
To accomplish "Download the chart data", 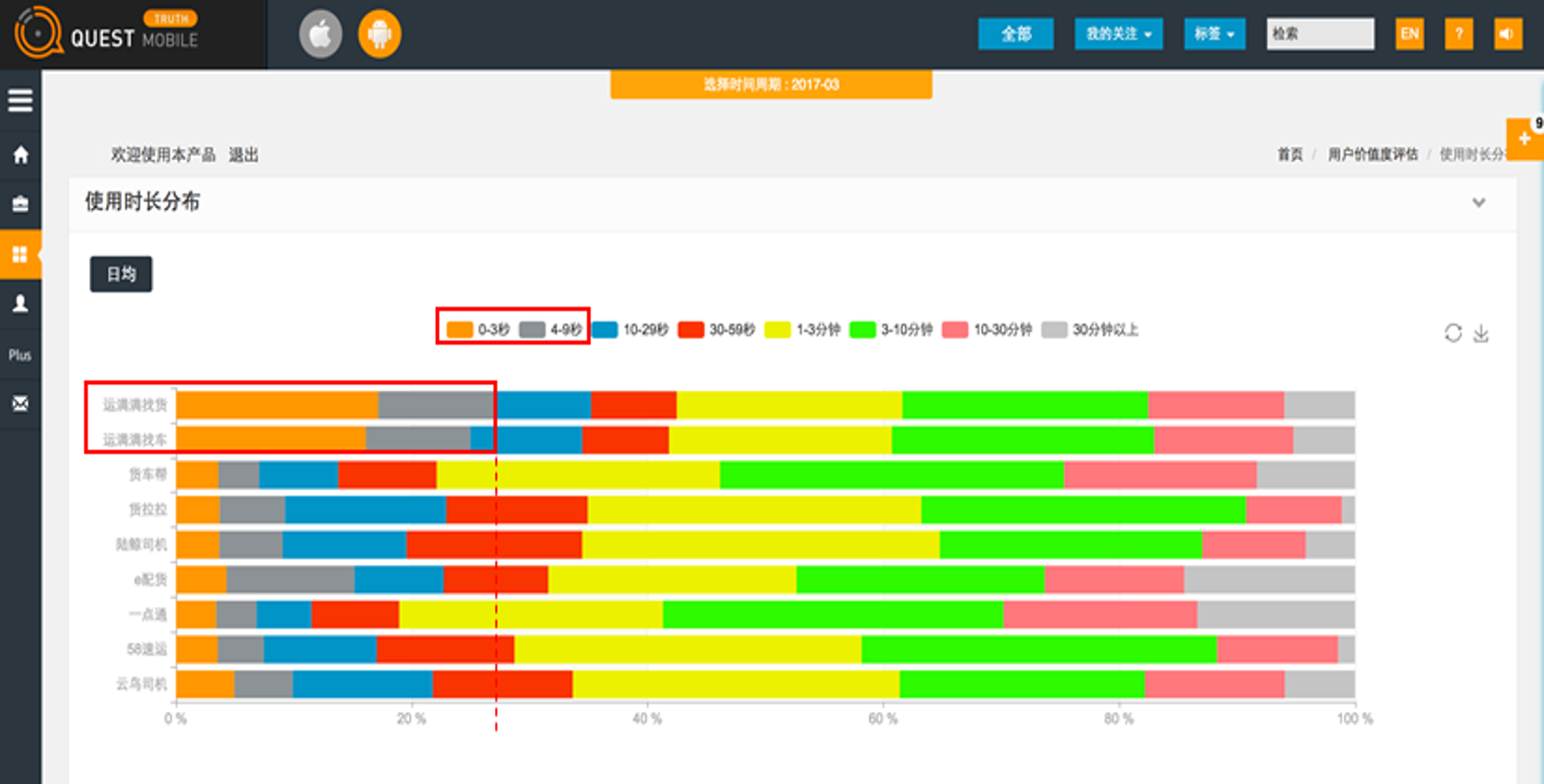I will (1481, 333).
